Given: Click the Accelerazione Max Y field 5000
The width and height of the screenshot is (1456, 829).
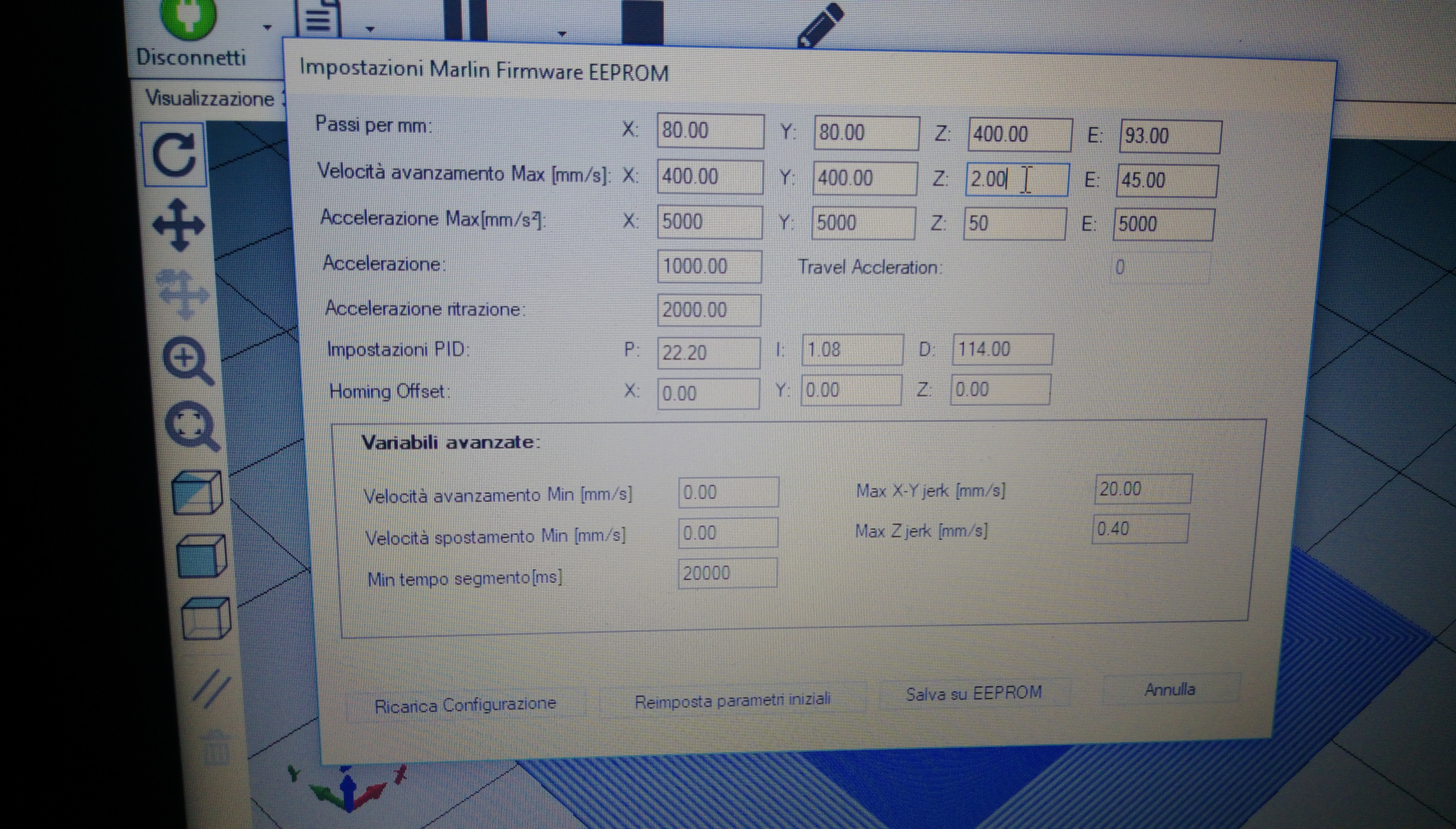Looking at the screenshot, I should click(863, 223).
